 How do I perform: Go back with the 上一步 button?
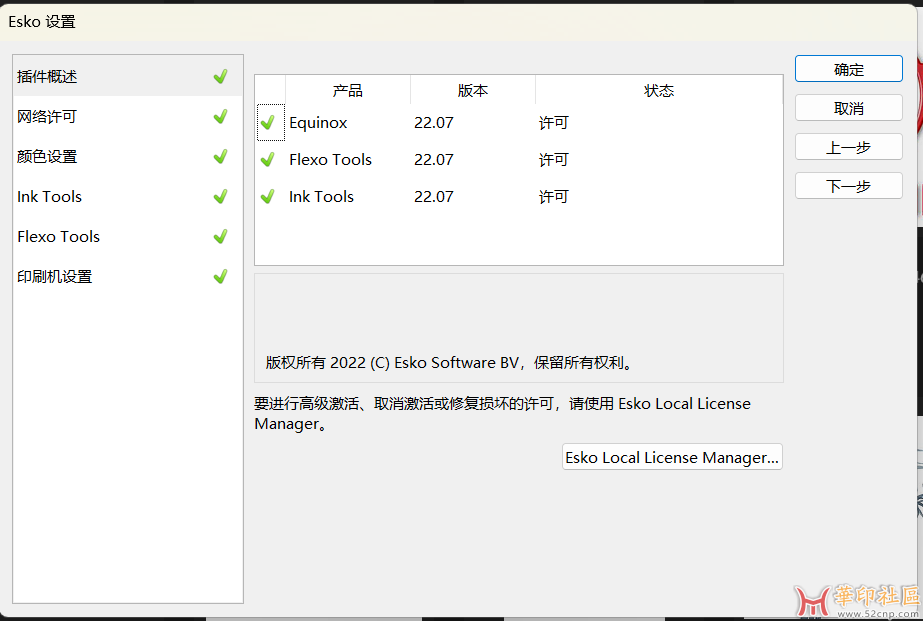point(848,147)
